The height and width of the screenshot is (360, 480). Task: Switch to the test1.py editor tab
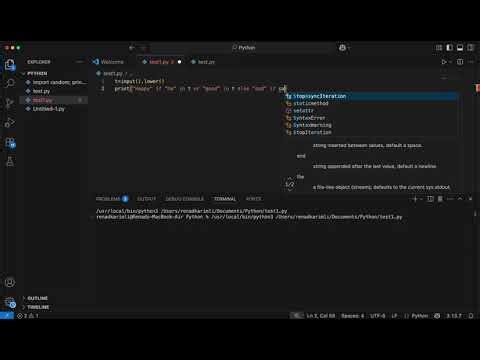click(x=162, y=62)
